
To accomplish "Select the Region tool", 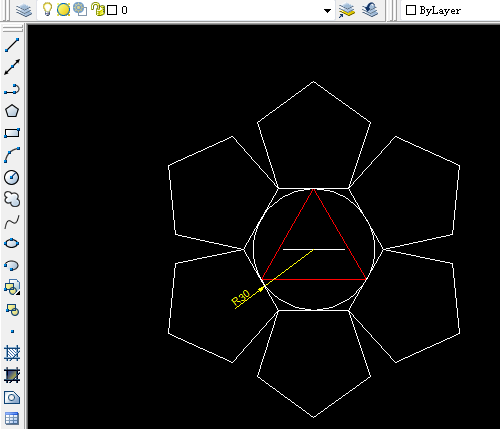I will [x=12, y=398].
